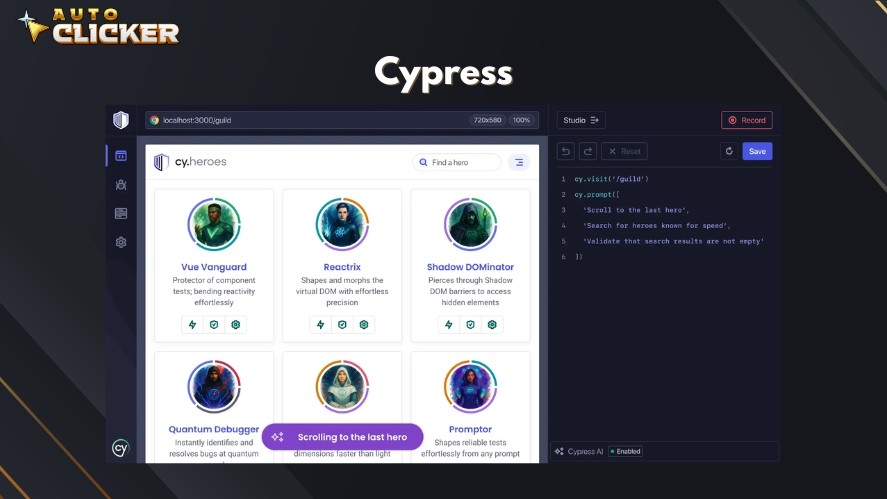
Task: Click the Cypress AI label in status bar
Action: pyautogui.click(x=585, y=451)
